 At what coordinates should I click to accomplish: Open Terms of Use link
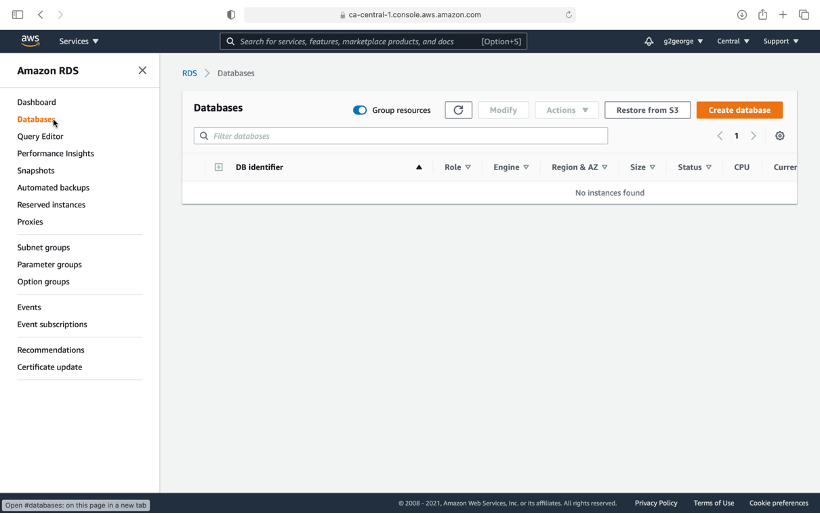(714, 503)
